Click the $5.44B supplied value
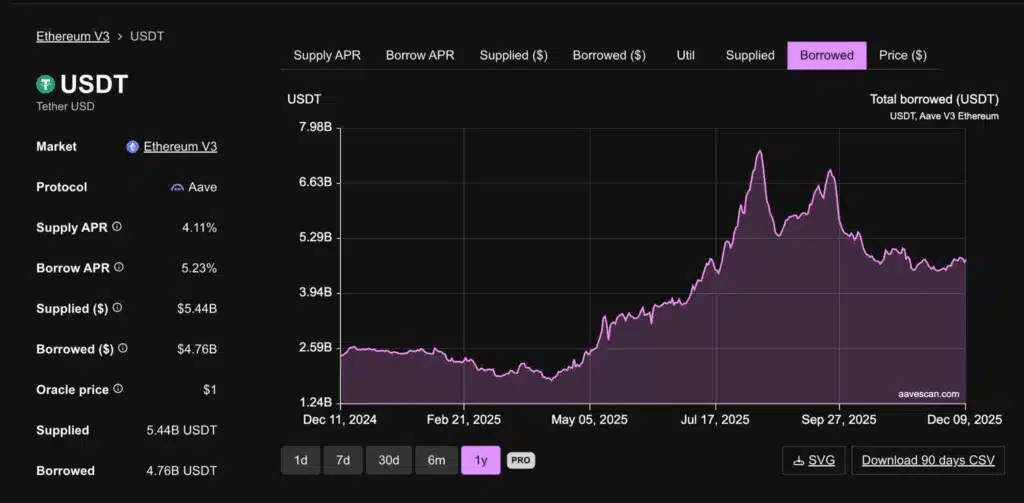1024x503 pixels. pyautogui.click(x=197, y=309)
